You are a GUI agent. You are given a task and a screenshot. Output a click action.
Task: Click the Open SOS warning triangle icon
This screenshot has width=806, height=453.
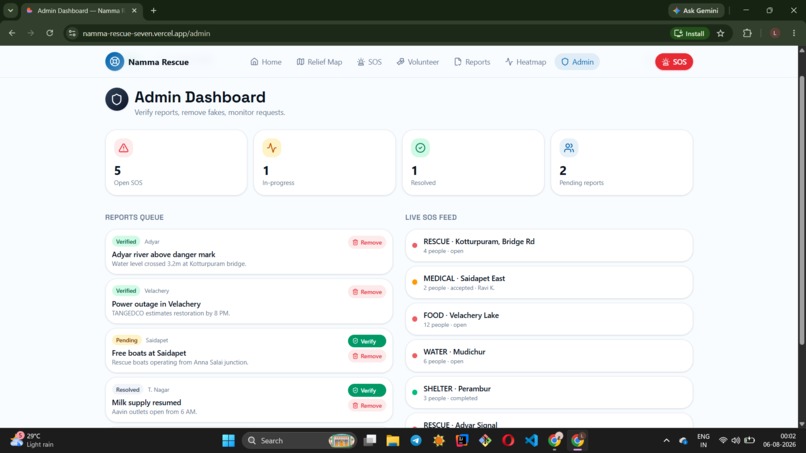(x=123, y=148)
